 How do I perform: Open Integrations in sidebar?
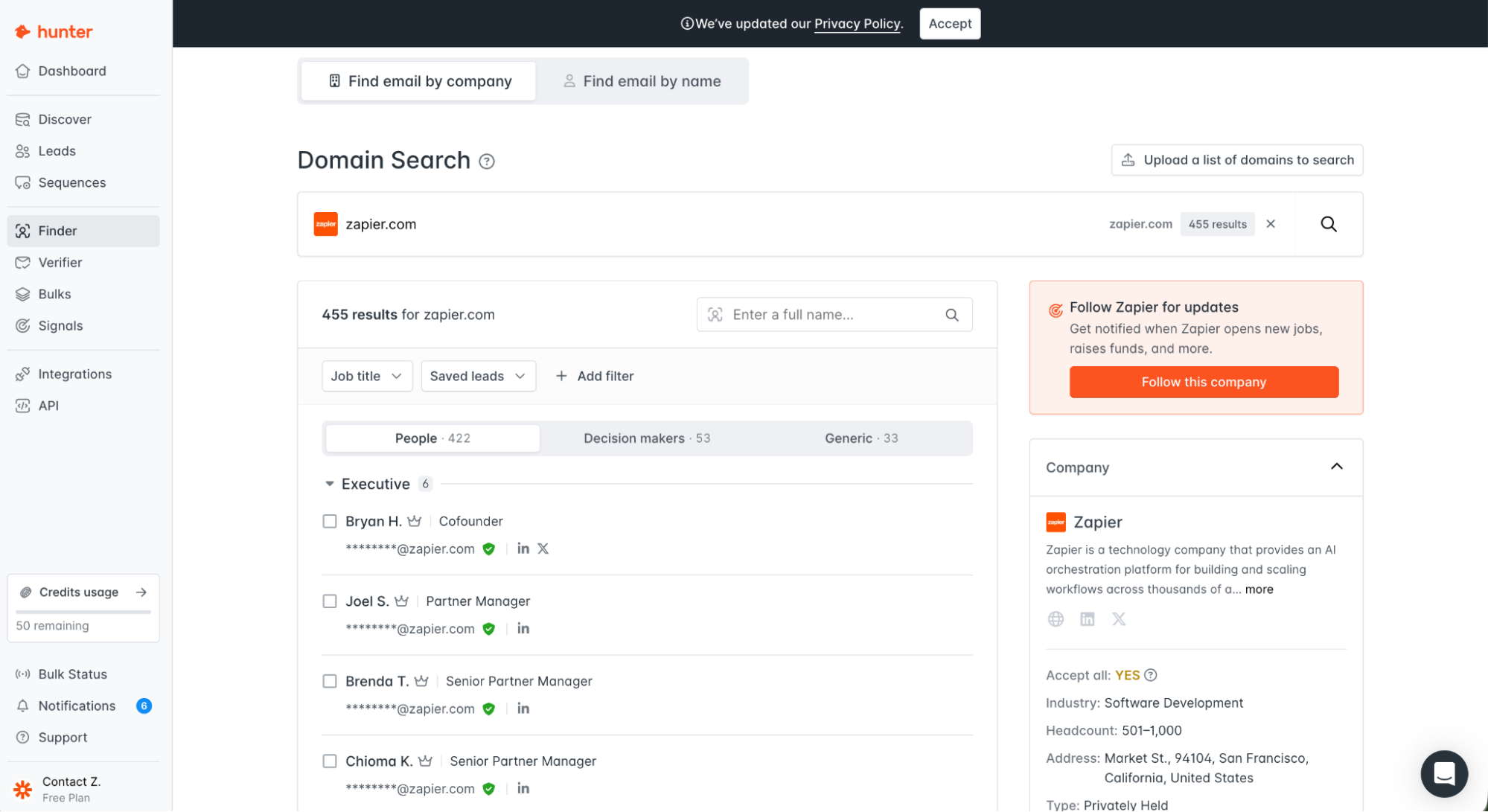point(83,374)
